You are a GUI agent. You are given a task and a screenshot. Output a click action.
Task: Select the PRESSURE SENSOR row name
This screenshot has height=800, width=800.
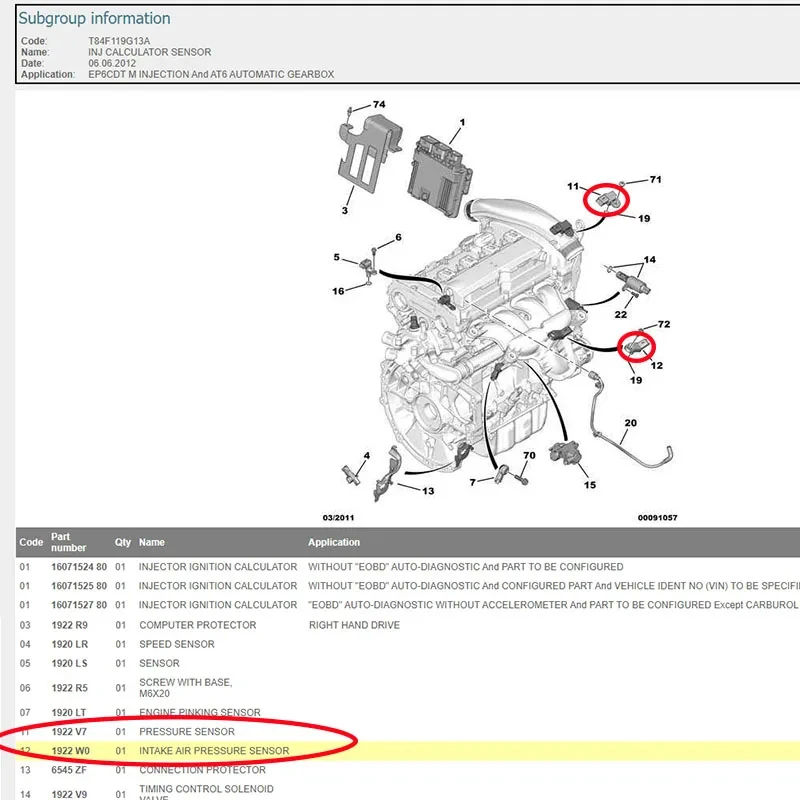[x=187, y=732]
